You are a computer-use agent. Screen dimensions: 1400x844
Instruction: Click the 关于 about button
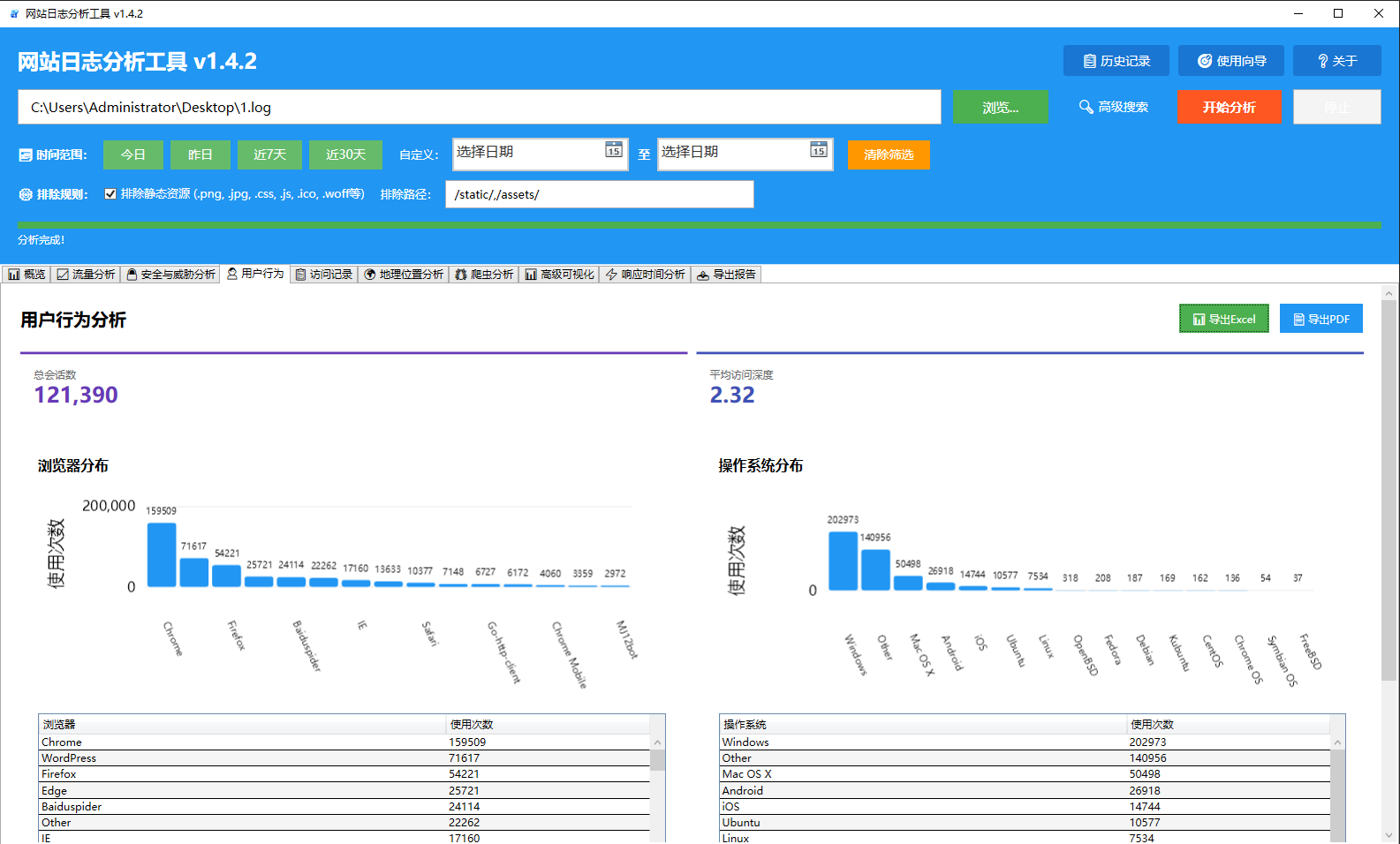tap(1336, 61)
